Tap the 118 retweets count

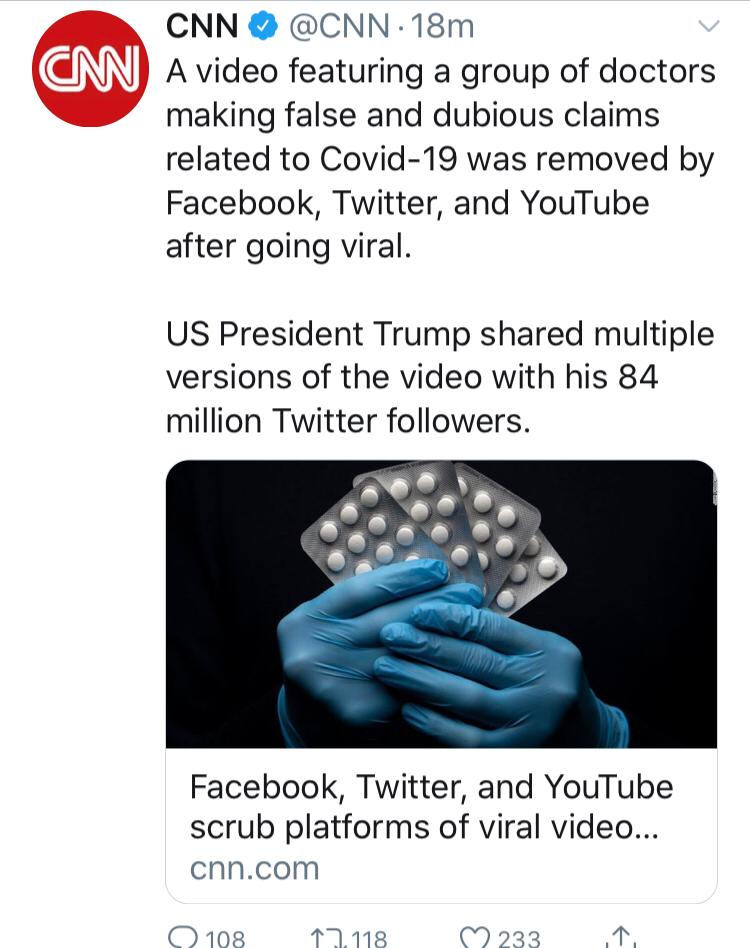366,938
